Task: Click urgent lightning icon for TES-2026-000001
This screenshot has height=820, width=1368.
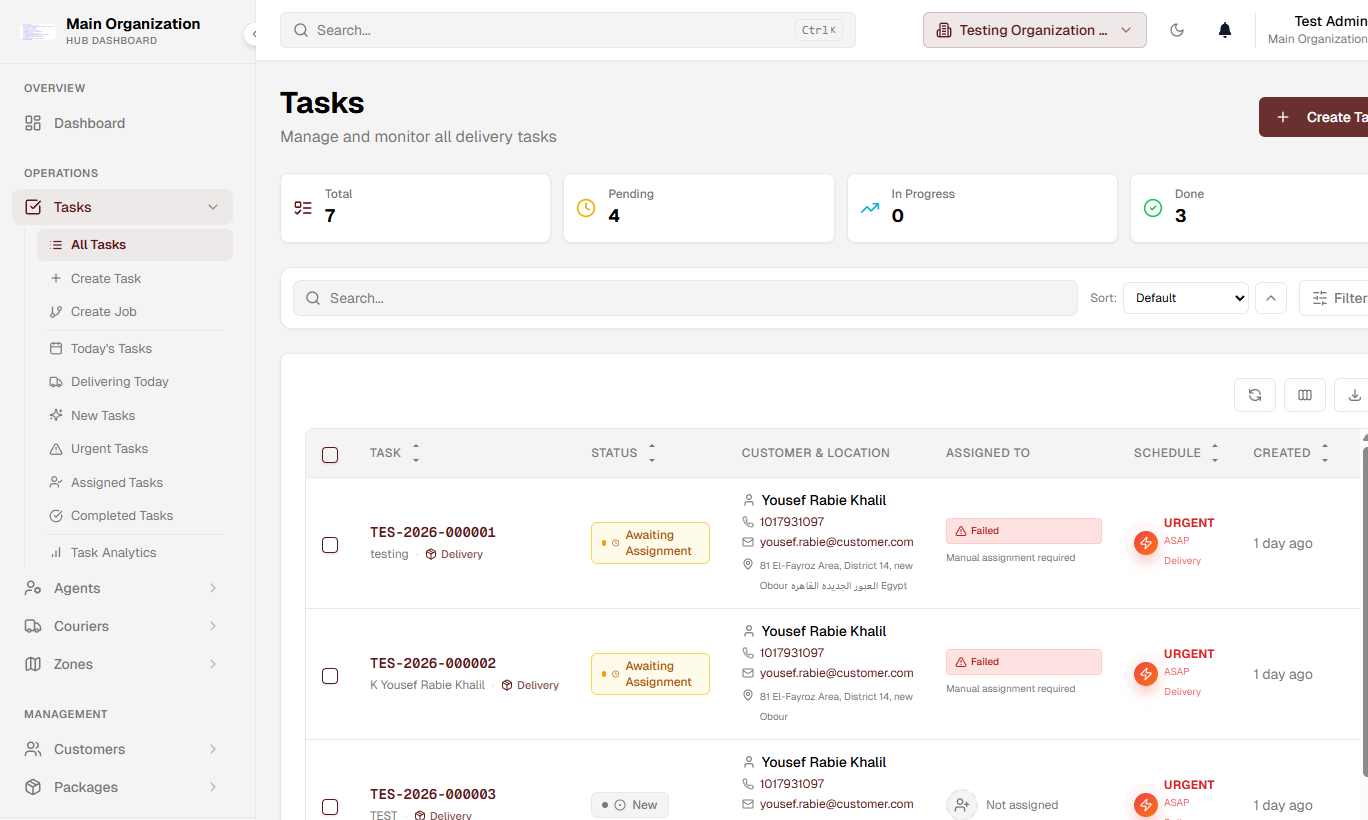Action: [x=1146, y=543]
